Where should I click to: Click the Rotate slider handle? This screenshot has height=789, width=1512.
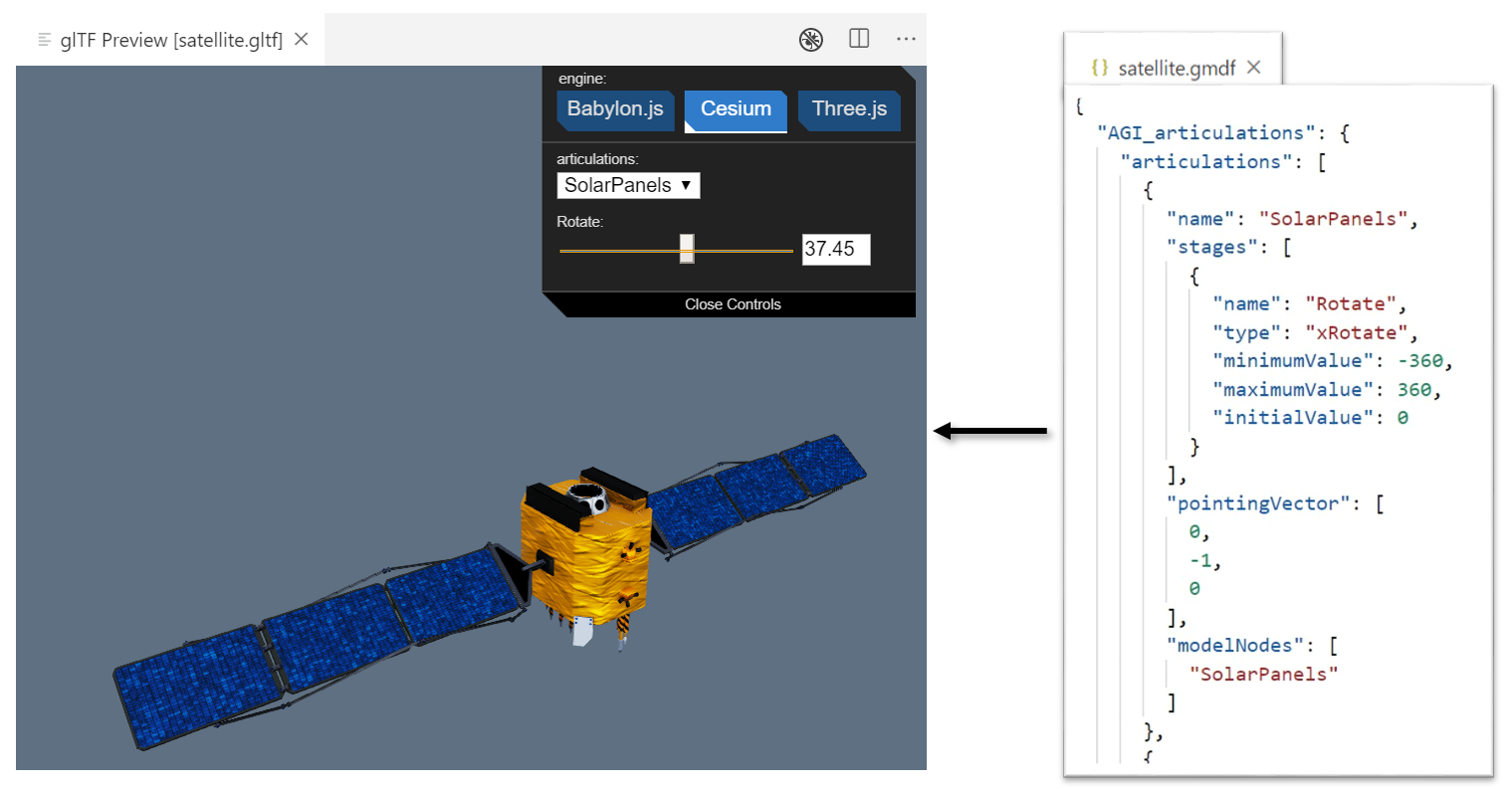point(687,249)
